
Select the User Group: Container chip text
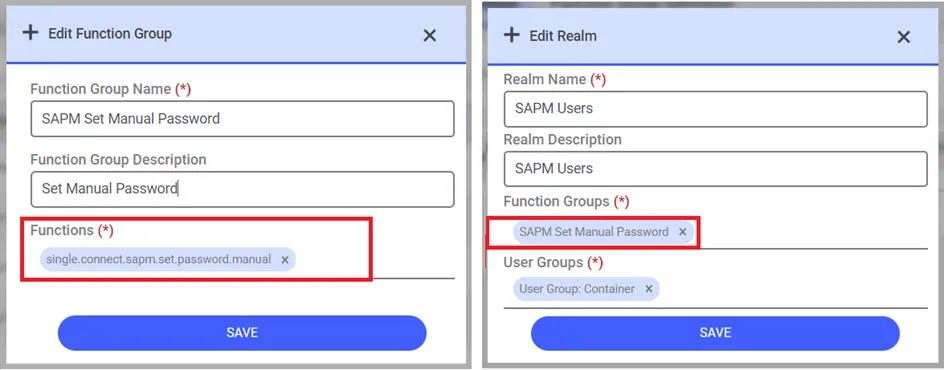click(577, 289)
